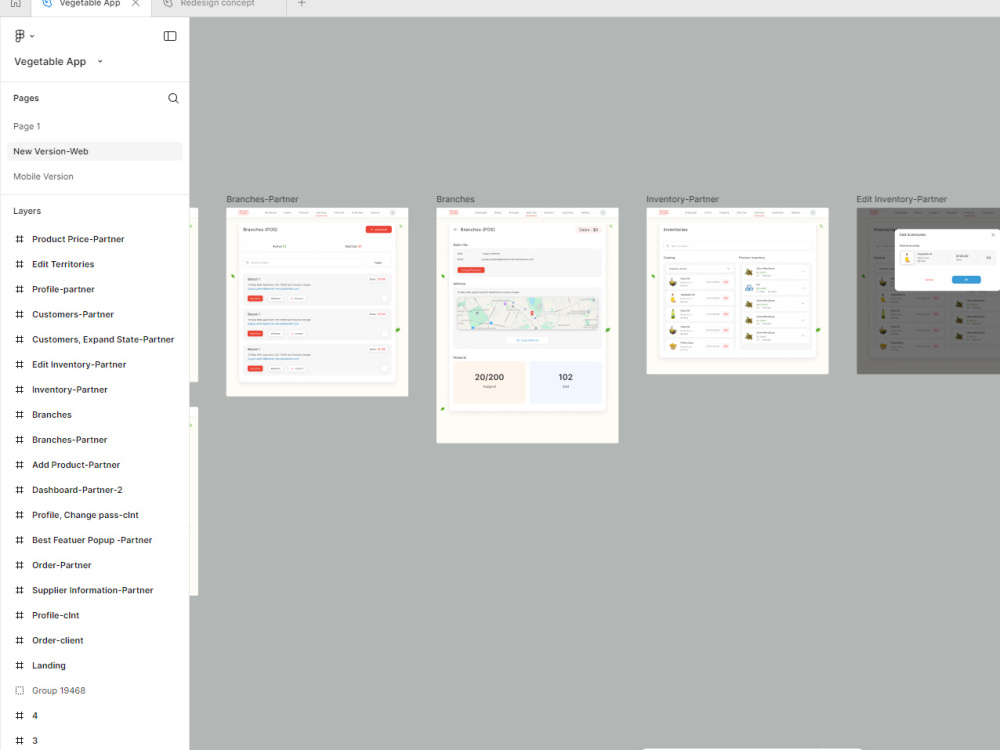Click frame icon next to Landing
This screenshot has width=1000, height=750.
coord(19,666)
